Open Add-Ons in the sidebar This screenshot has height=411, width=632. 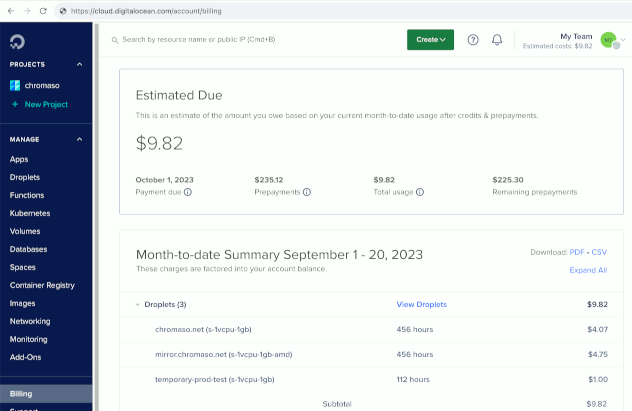click(25, 357)
